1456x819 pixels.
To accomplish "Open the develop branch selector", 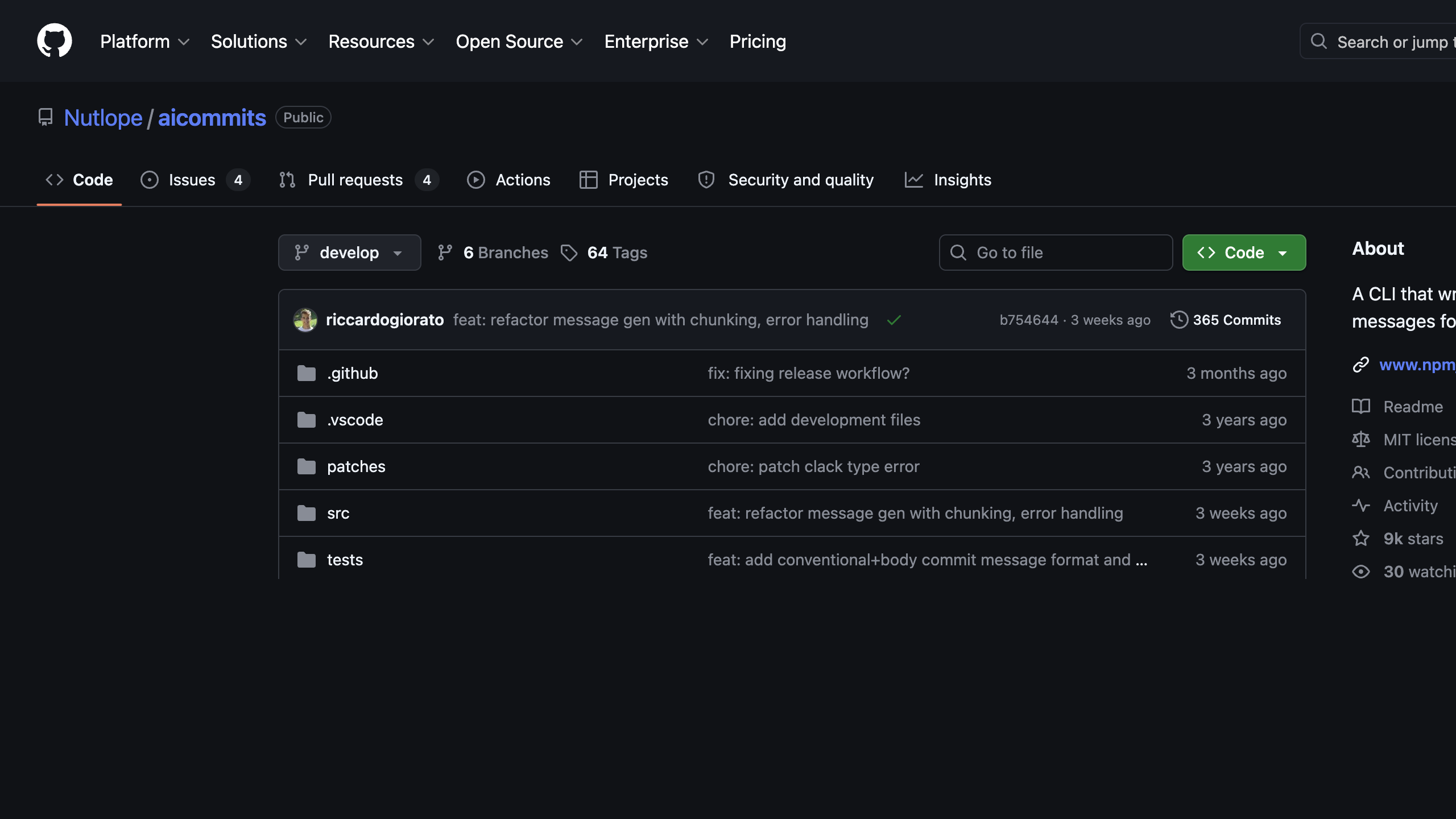I will click(350, 253).
